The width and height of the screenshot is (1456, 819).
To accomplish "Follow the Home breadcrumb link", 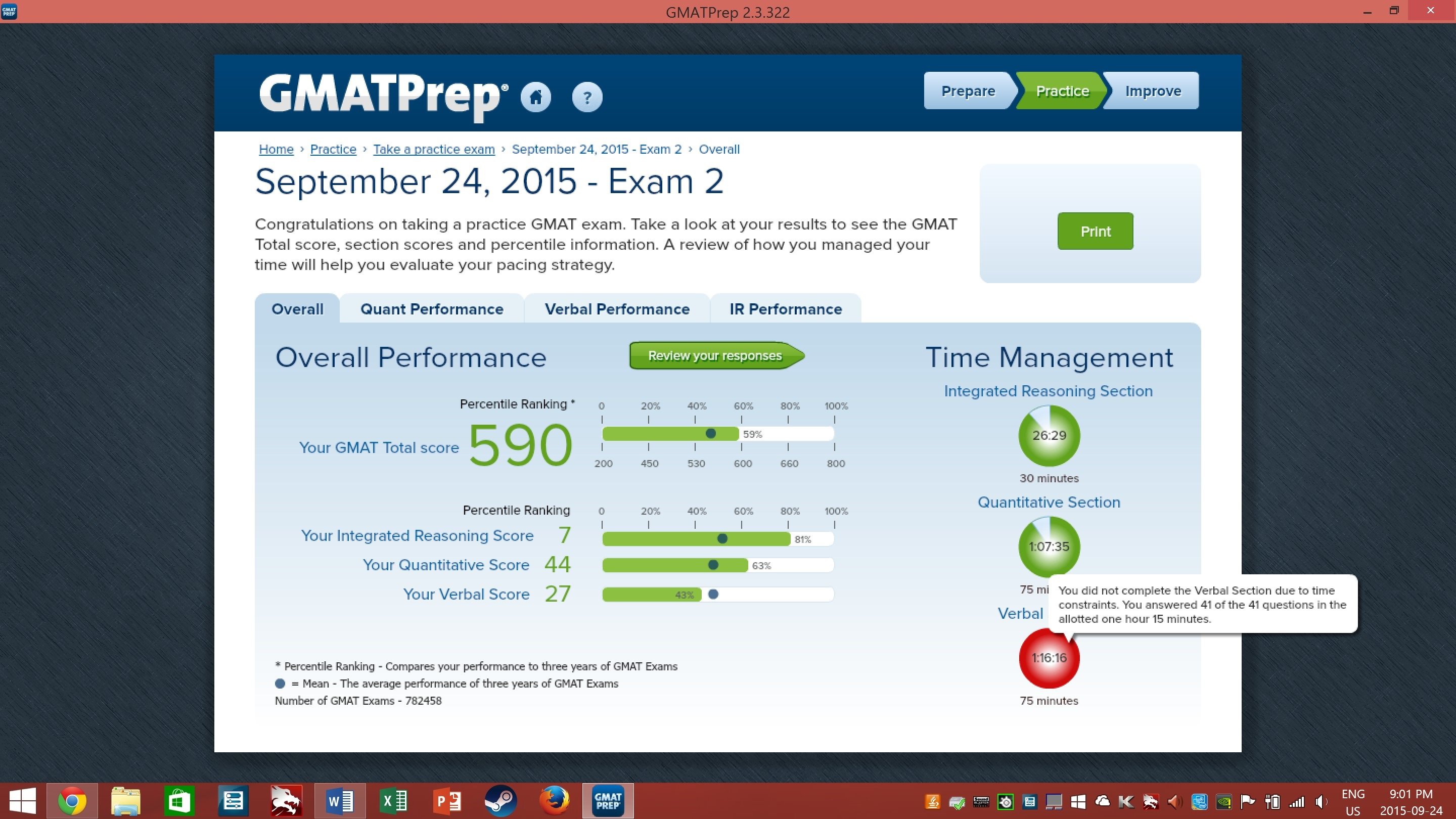I will 276,149.
